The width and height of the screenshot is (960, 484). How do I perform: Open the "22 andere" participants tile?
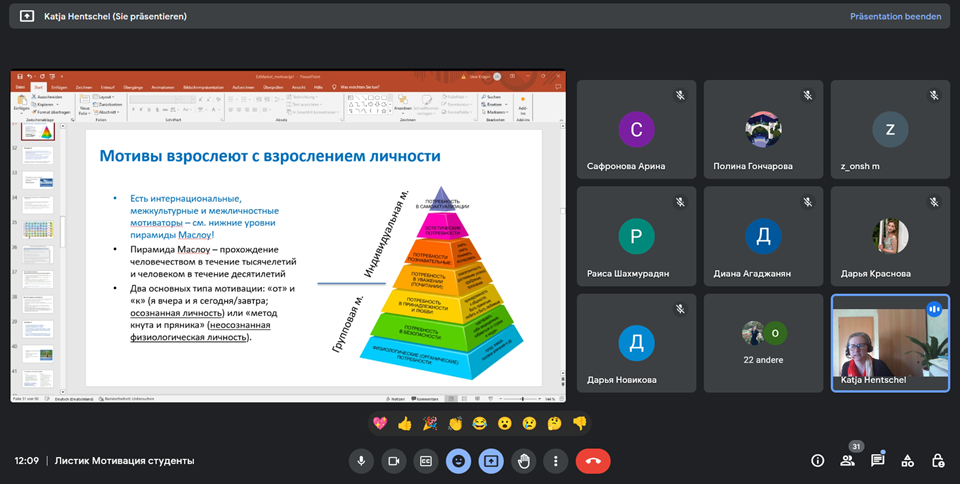tap(763, 343)
